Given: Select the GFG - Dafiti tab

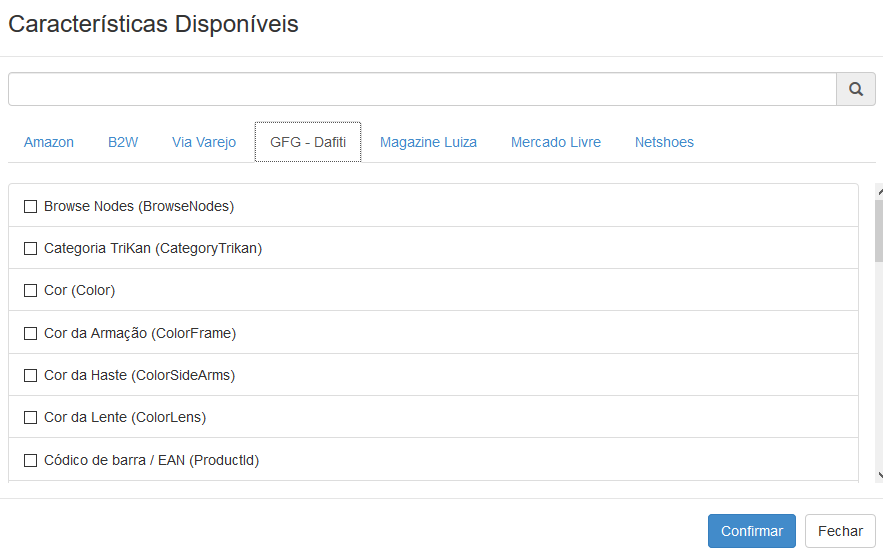Looking at the screenshot, I should [x=308, y=142].
